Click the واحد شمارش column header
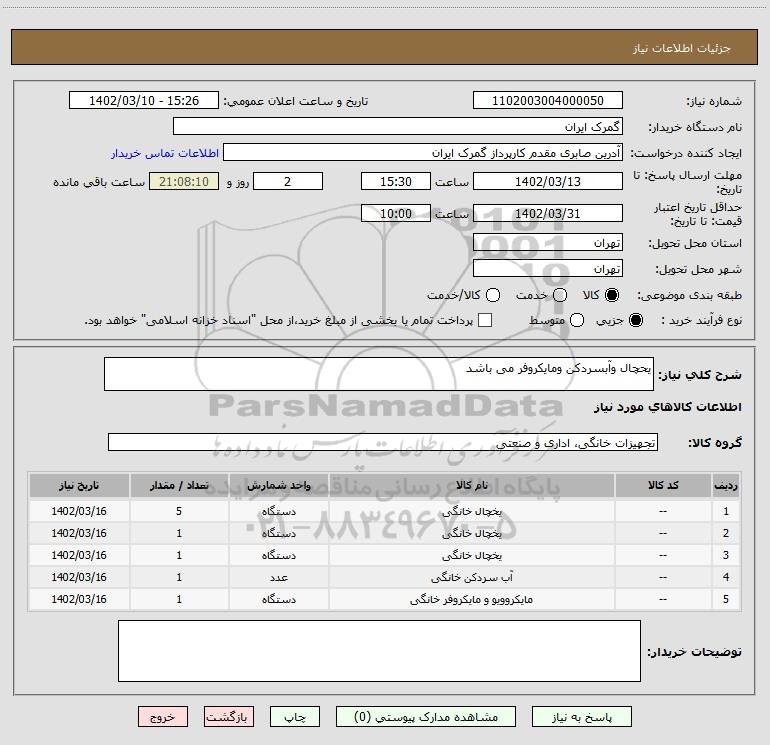The height and width of the screenshot is (745, 770). (278, 486)
